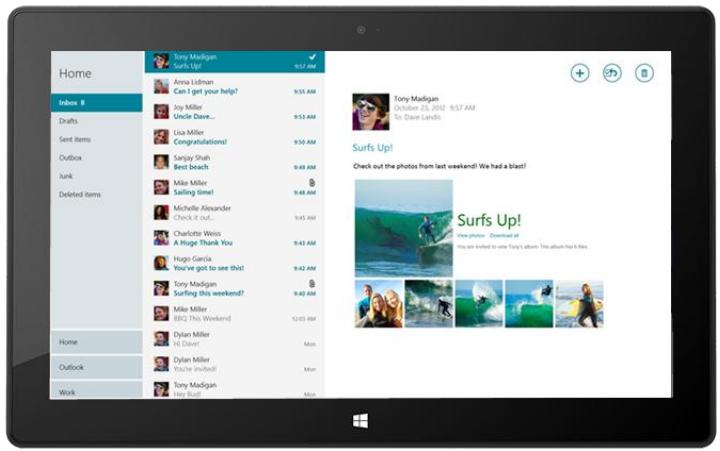Image resolution: width=720 pixels, height=451 pixels.
Task: Click Lisa Miller's avatar in the message list
Action: [161, 137]
